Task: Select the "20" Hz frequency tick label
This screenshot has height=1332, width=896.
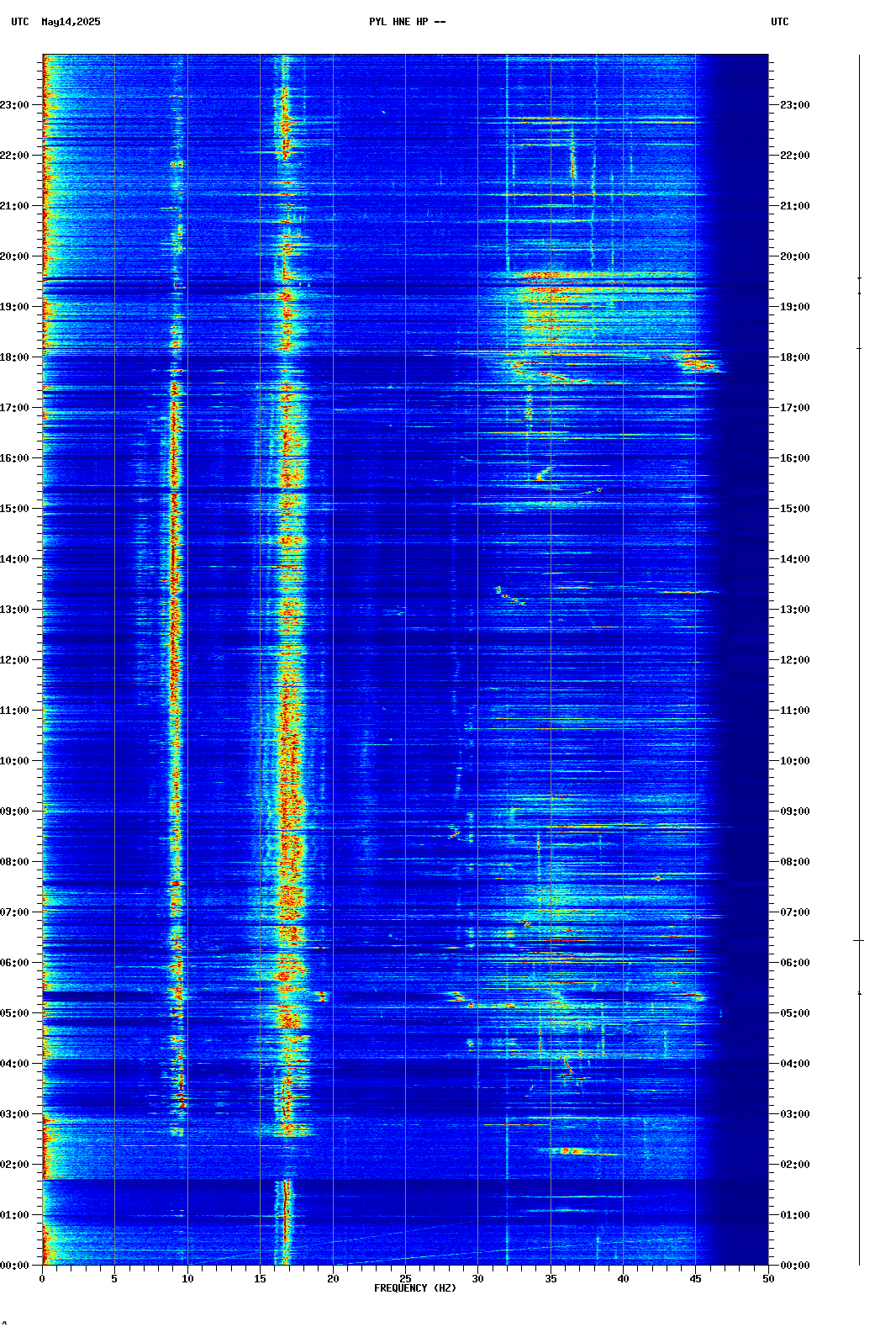Action: pos(333,1279)
